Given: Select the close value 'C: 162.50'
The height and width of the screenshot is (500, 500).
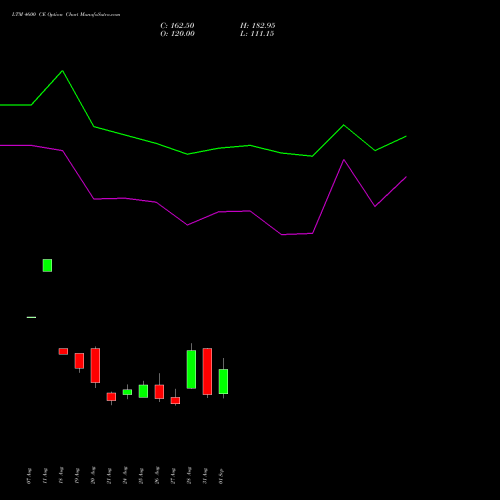Looking at the screenshot, I should pyautogui.click(x=177, y=26).
